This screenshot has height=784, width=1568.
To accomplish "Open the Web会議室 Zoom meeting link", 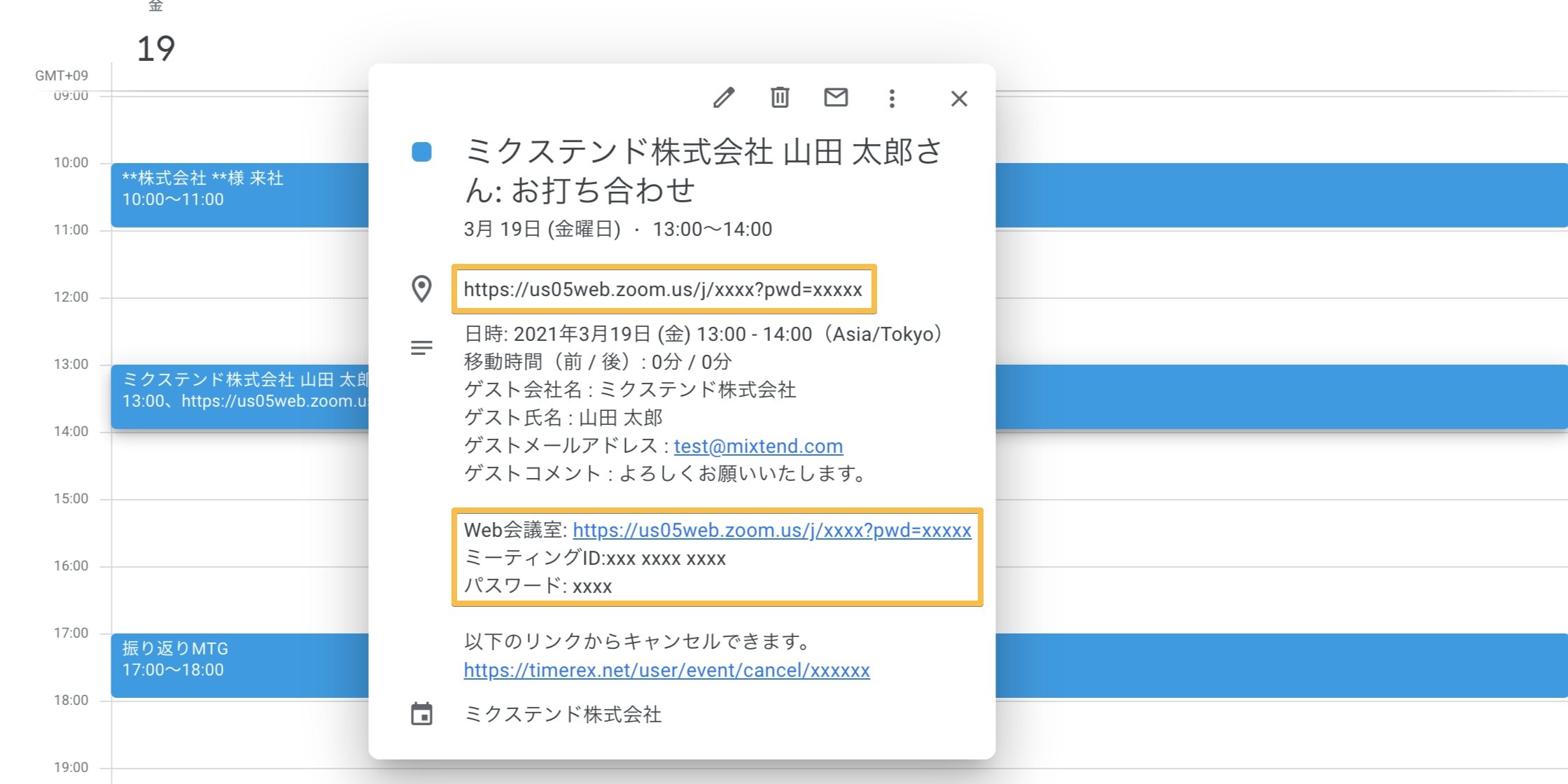I will point(771,531).
